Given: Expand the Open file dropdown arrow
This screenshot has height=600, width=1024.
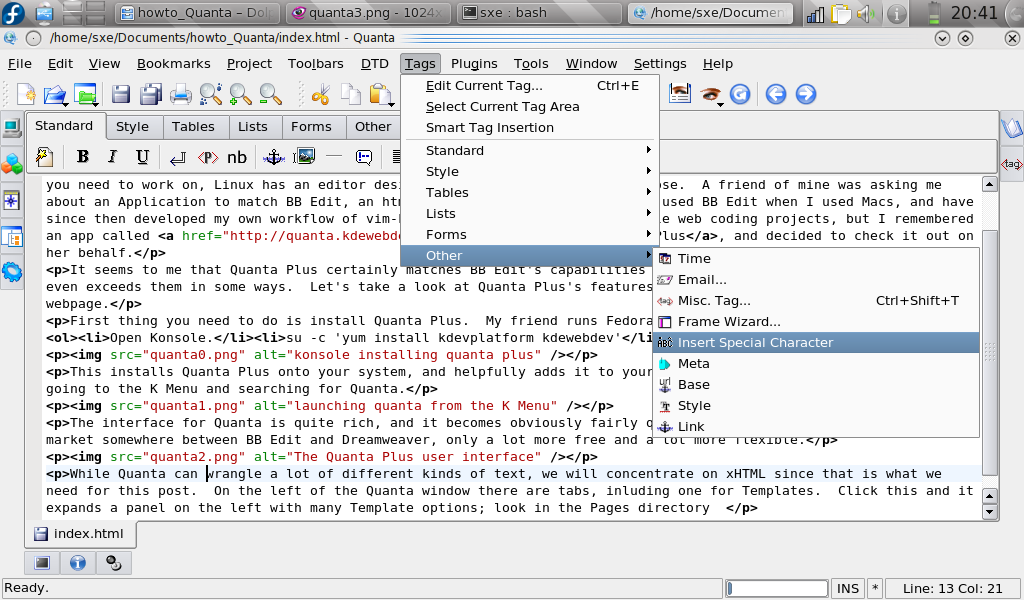Looking at the screenshot, I should click(x=65, y=104).
